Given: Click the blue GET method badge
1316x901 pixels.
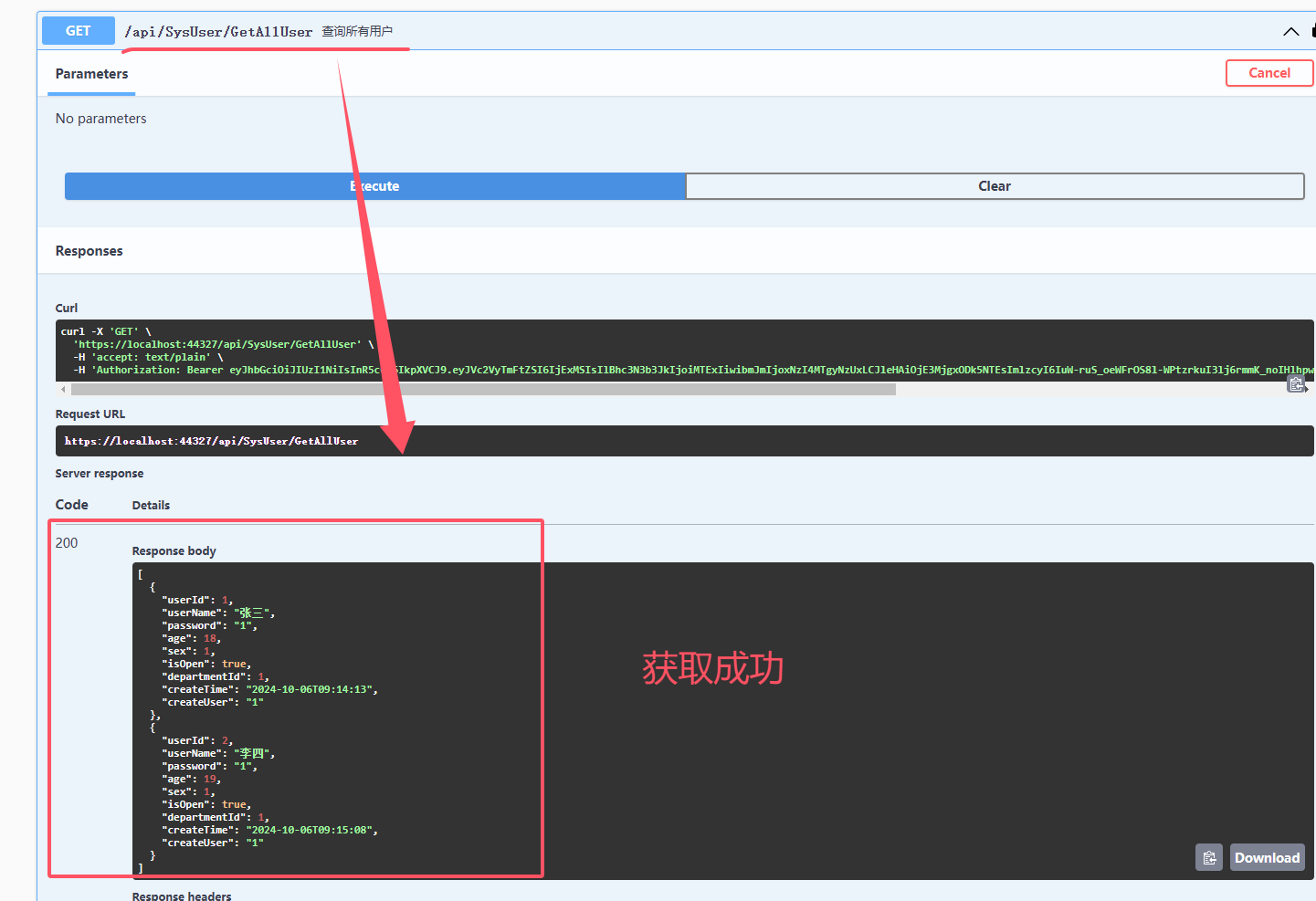Looking at the screenshot, I should (79, 31).
